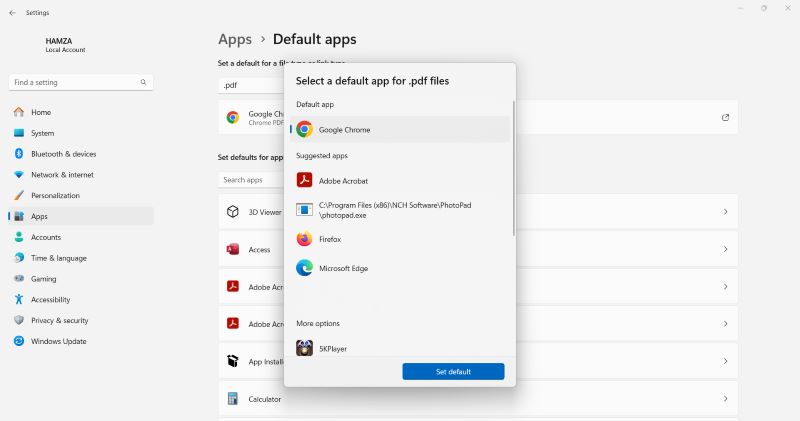Image resolution: width=800 pixels, height=421 pixels.
Task: Open Accounts settings
Action: pyautogui.click(x=81, y=237)
